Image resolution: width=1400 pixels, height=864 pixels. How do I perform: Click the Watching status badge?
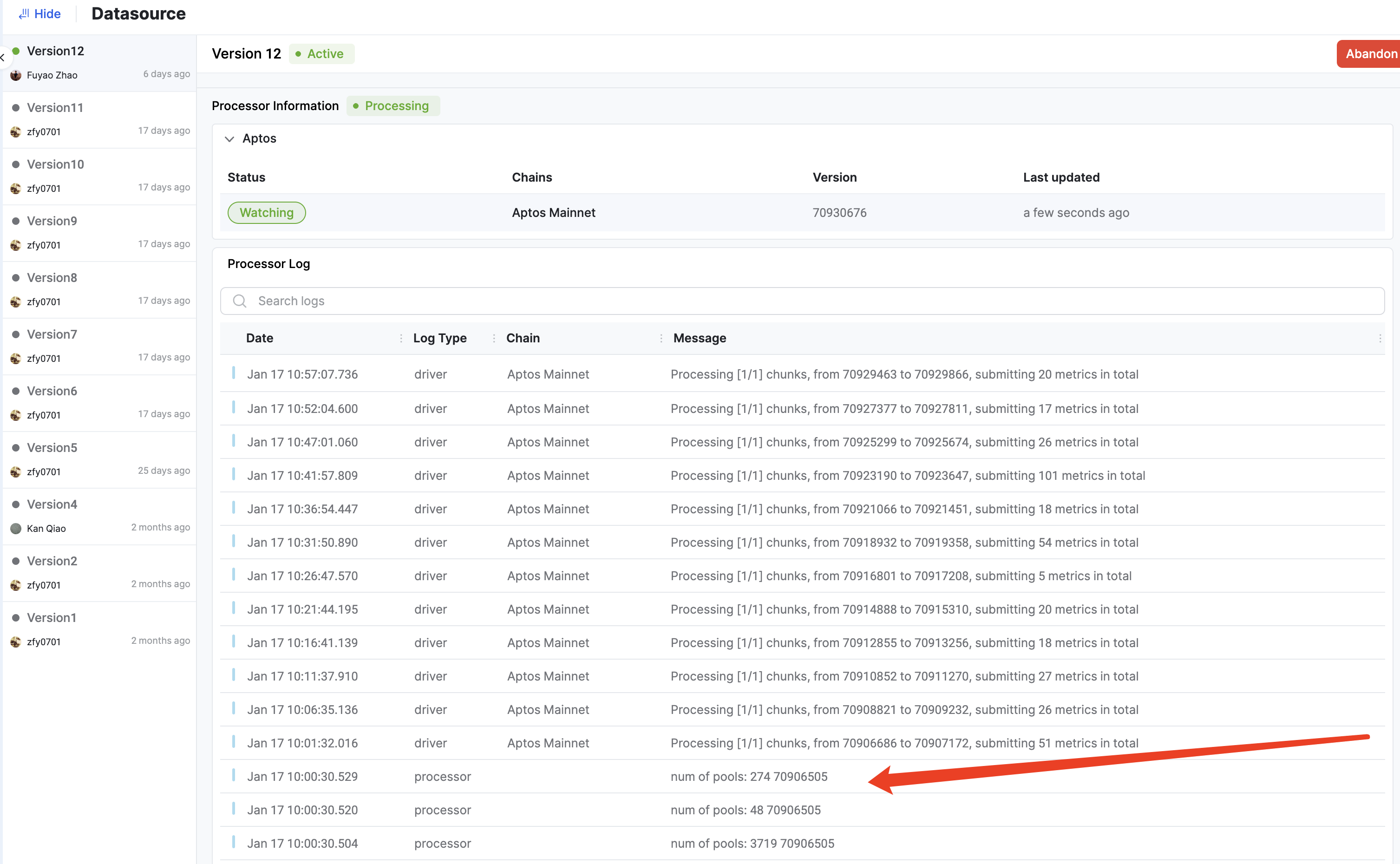tap(266, 213)
